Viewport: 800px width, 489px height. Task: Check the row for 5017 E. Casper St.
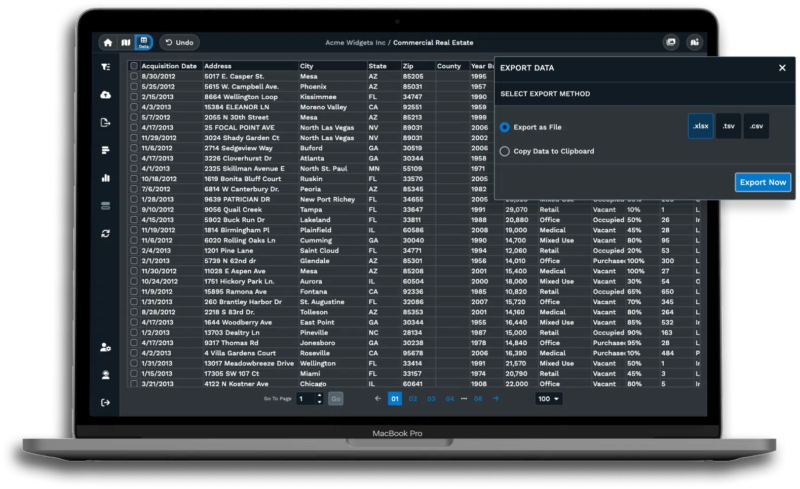pyautogui.click(x=134, y=76)
